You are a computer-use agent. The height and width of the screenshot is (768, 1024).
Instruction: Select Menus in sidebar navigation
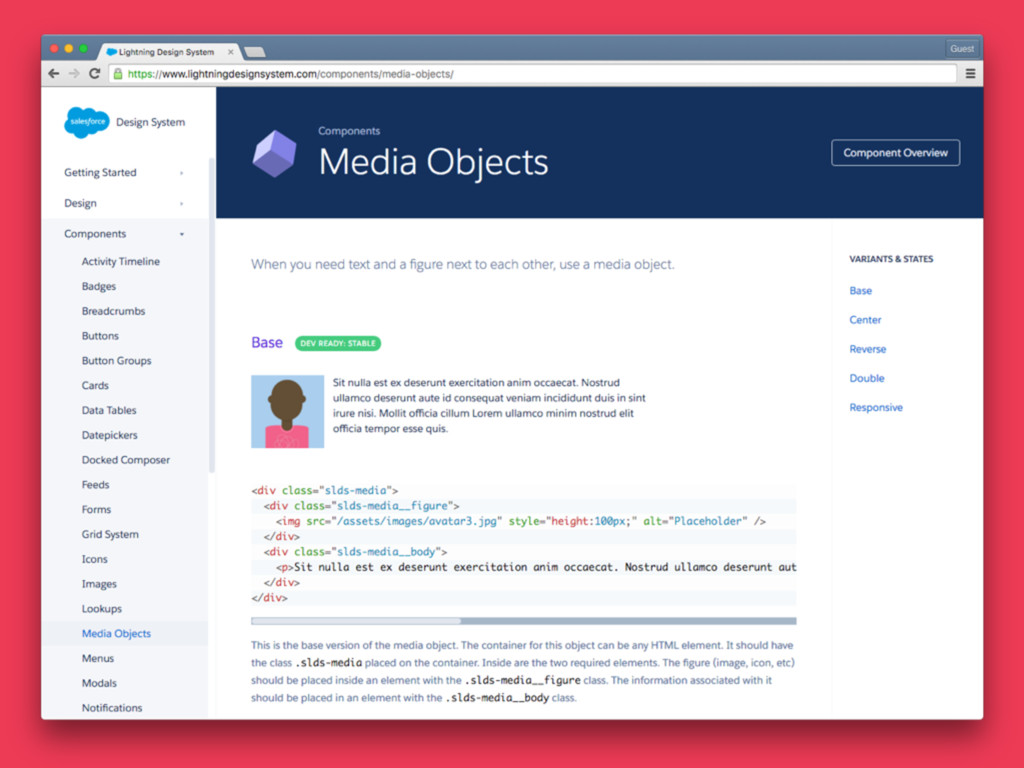97,658
